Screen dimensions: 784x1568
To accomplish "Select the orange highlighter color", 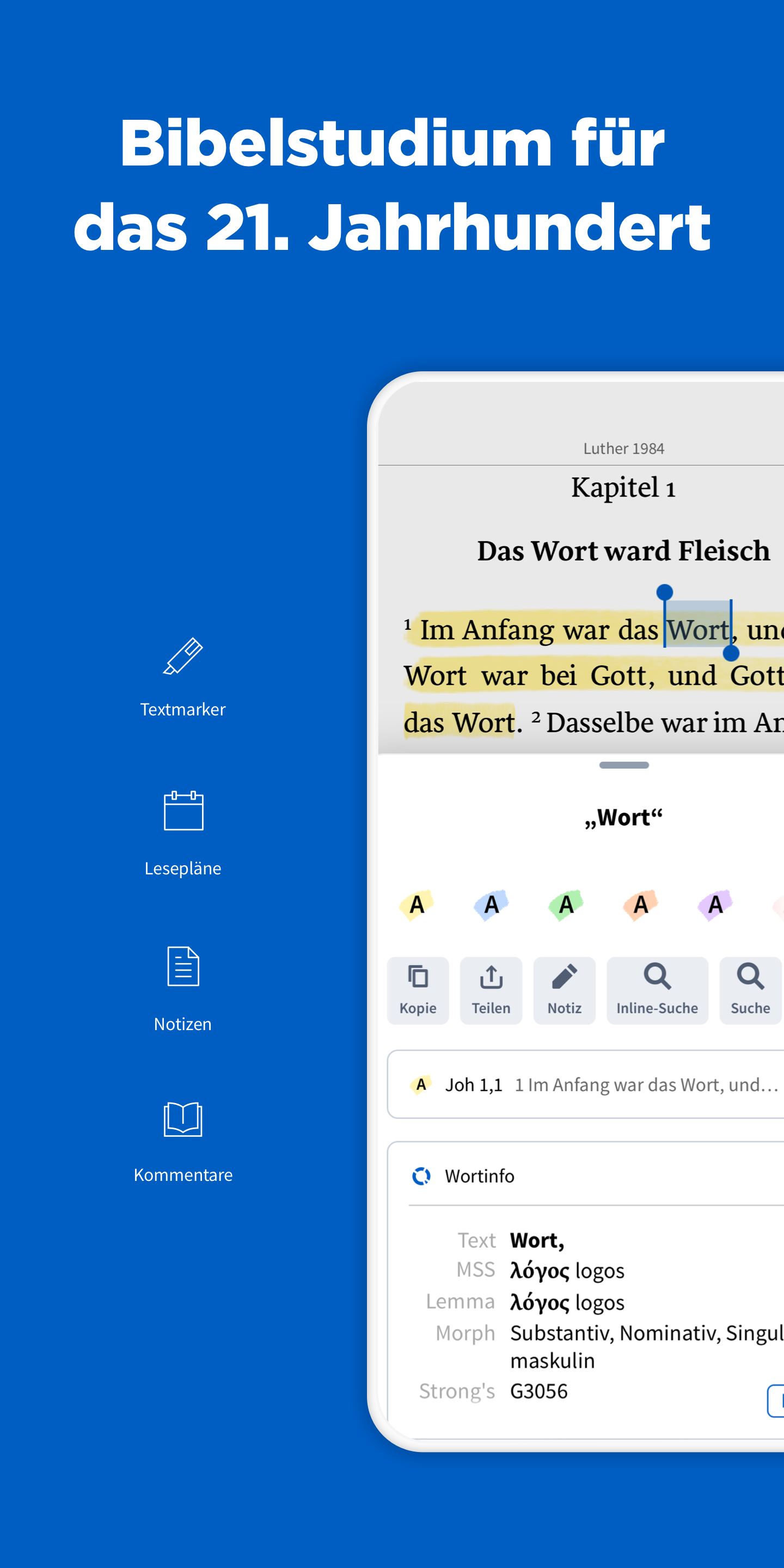I will point(641,905).
